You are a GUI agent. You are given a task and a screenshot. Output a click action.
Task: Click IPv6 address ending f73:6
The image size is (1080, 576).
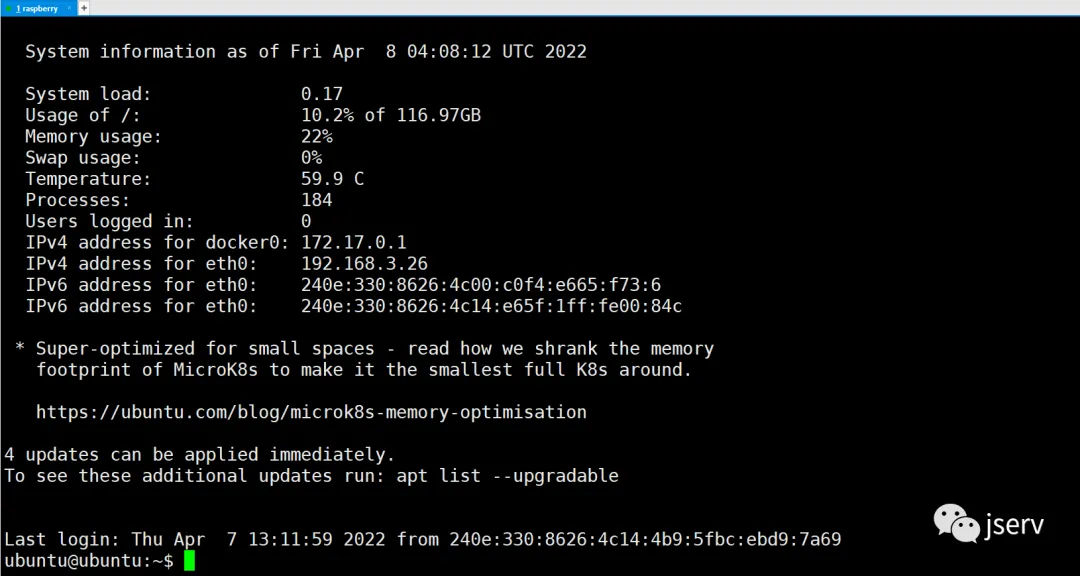click(481, 285)
